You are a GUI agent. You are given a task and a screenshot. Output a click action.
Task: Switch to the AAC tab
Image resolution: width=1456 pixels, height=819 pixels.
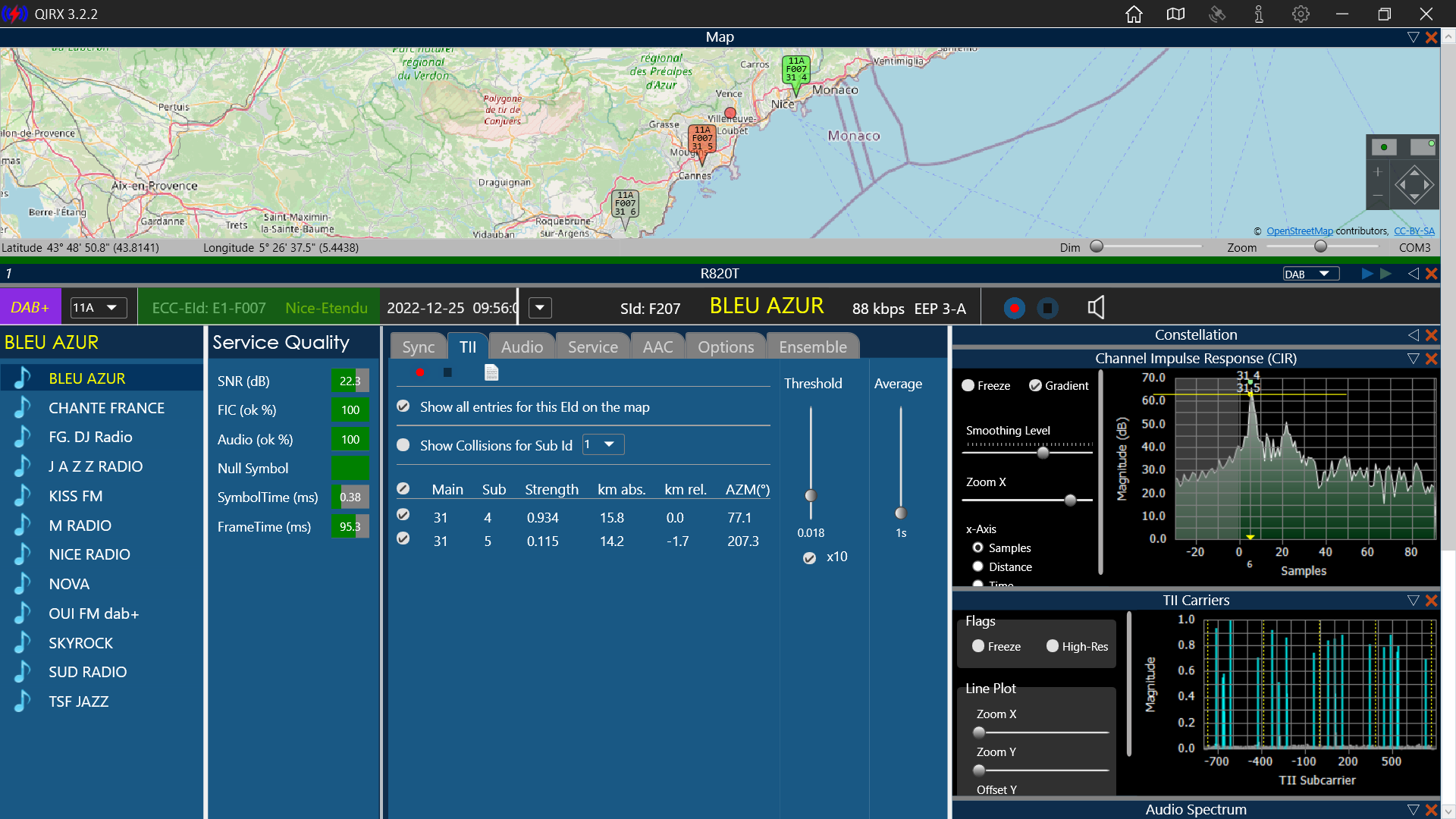(x=657, y=347)
